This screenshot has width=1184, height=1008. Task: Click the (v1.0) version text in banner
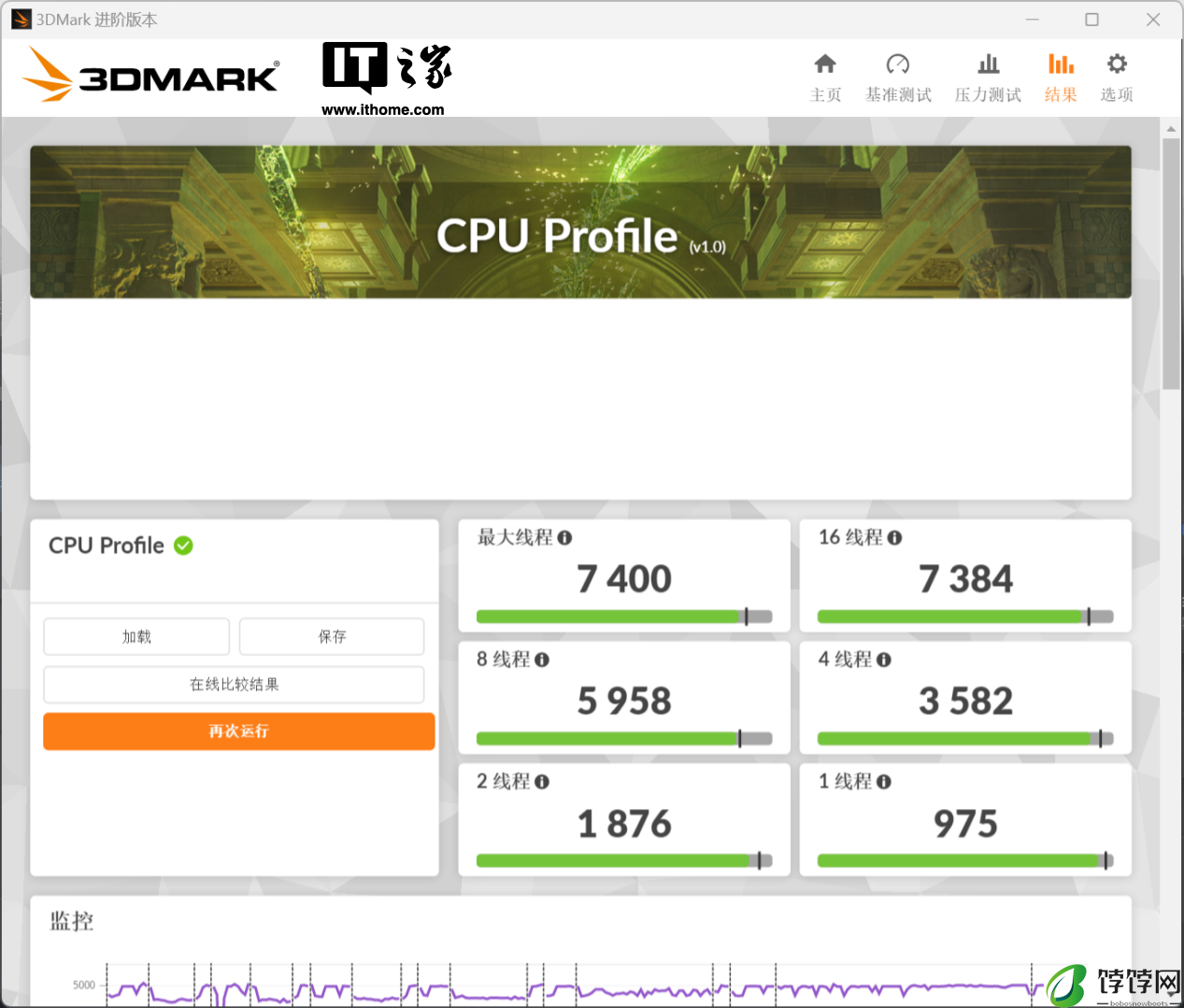pyautogui.click(x=707, y=247)
